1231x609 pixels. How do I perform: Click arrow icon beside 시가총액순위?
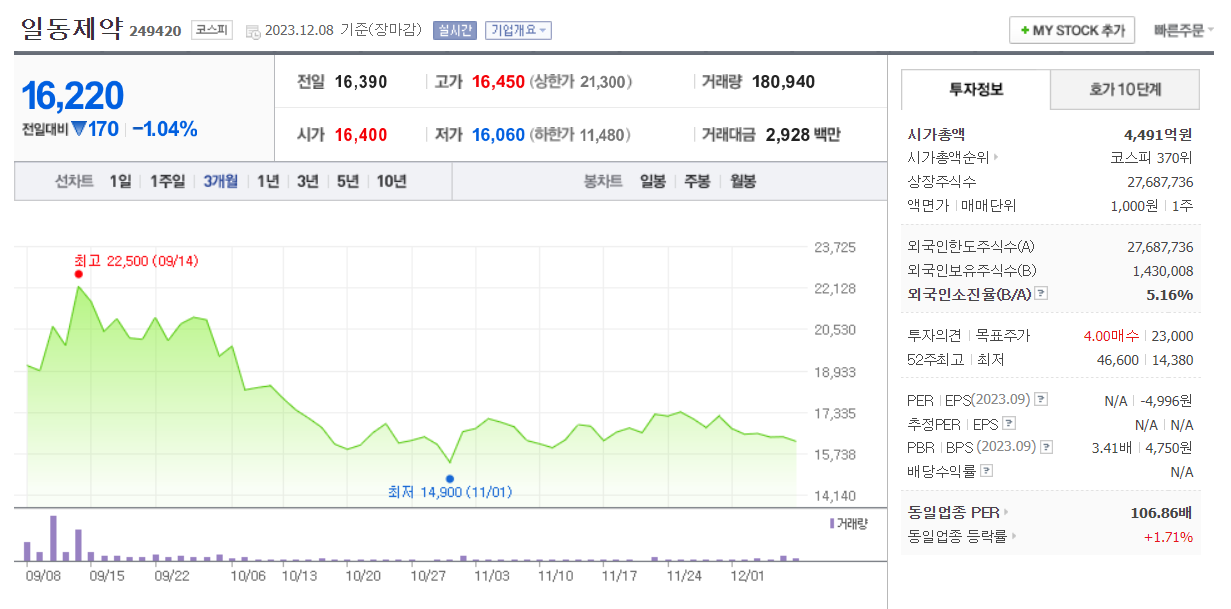click(x=996, y=157)
